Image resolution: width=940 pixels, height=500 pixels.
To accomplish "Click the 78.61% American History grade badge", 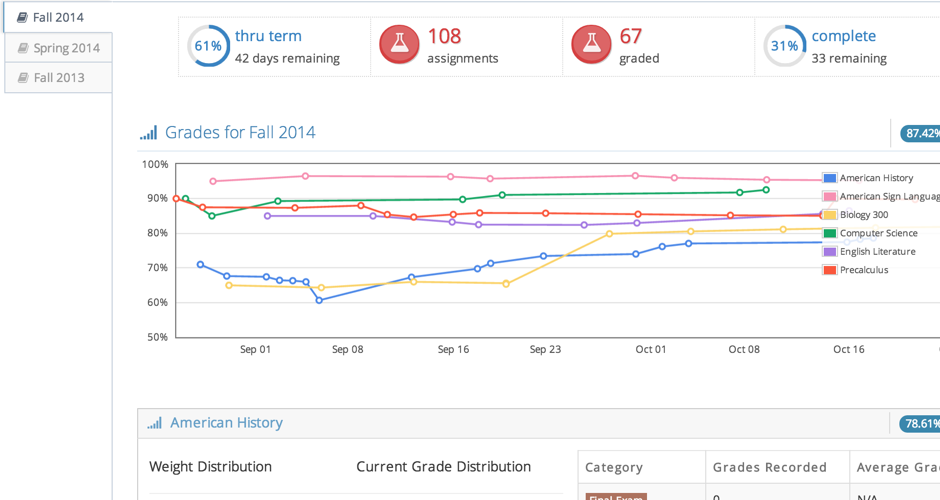I will click(920, 424).
